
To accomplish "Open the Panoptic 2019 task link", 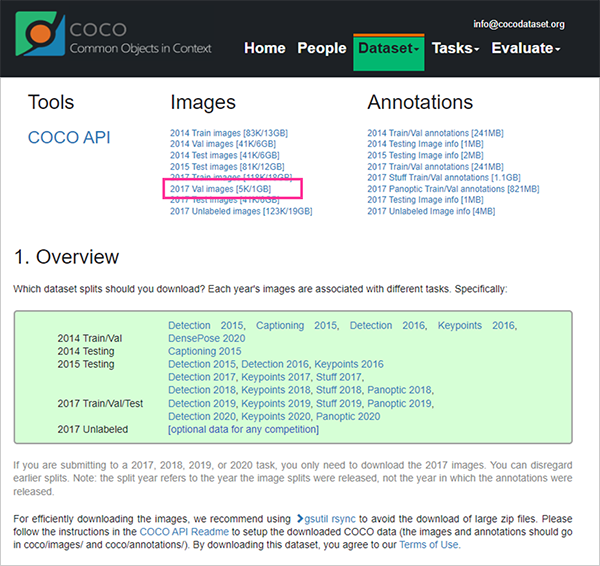I will pos(399,403).
